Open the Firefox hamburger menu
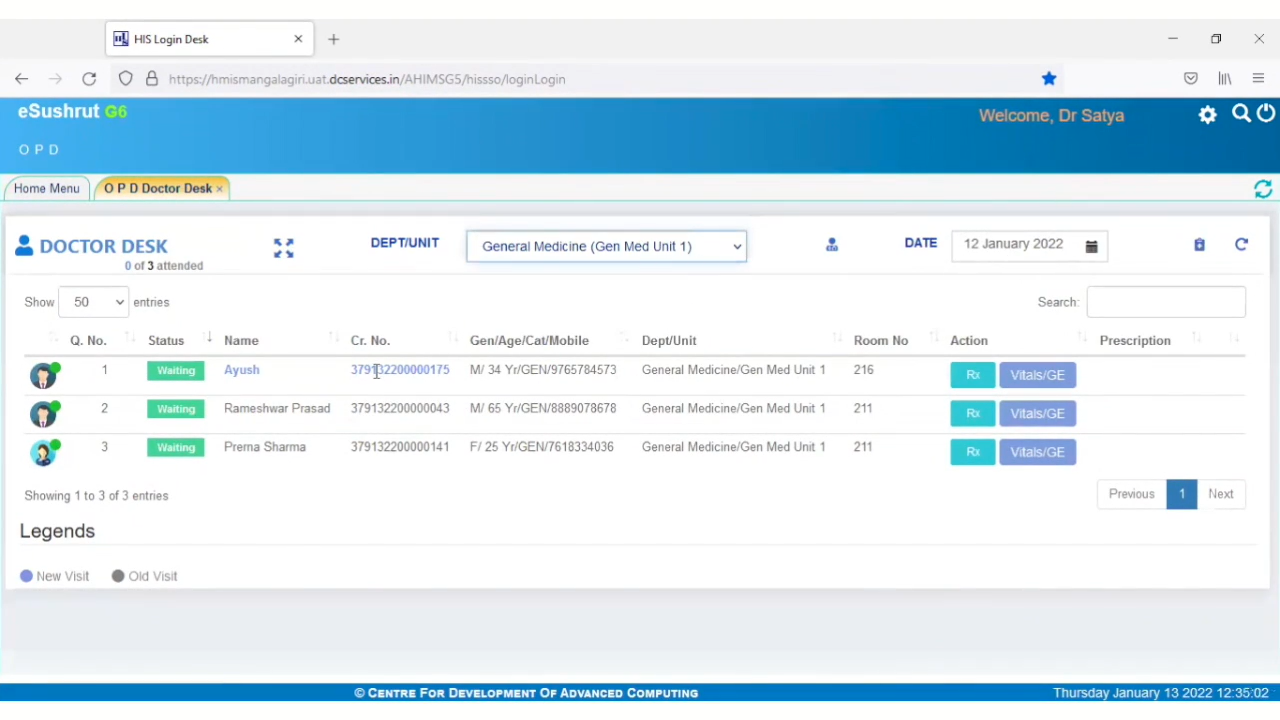Viewport: 1280px width, 720px height. (x=1259, y=79)
